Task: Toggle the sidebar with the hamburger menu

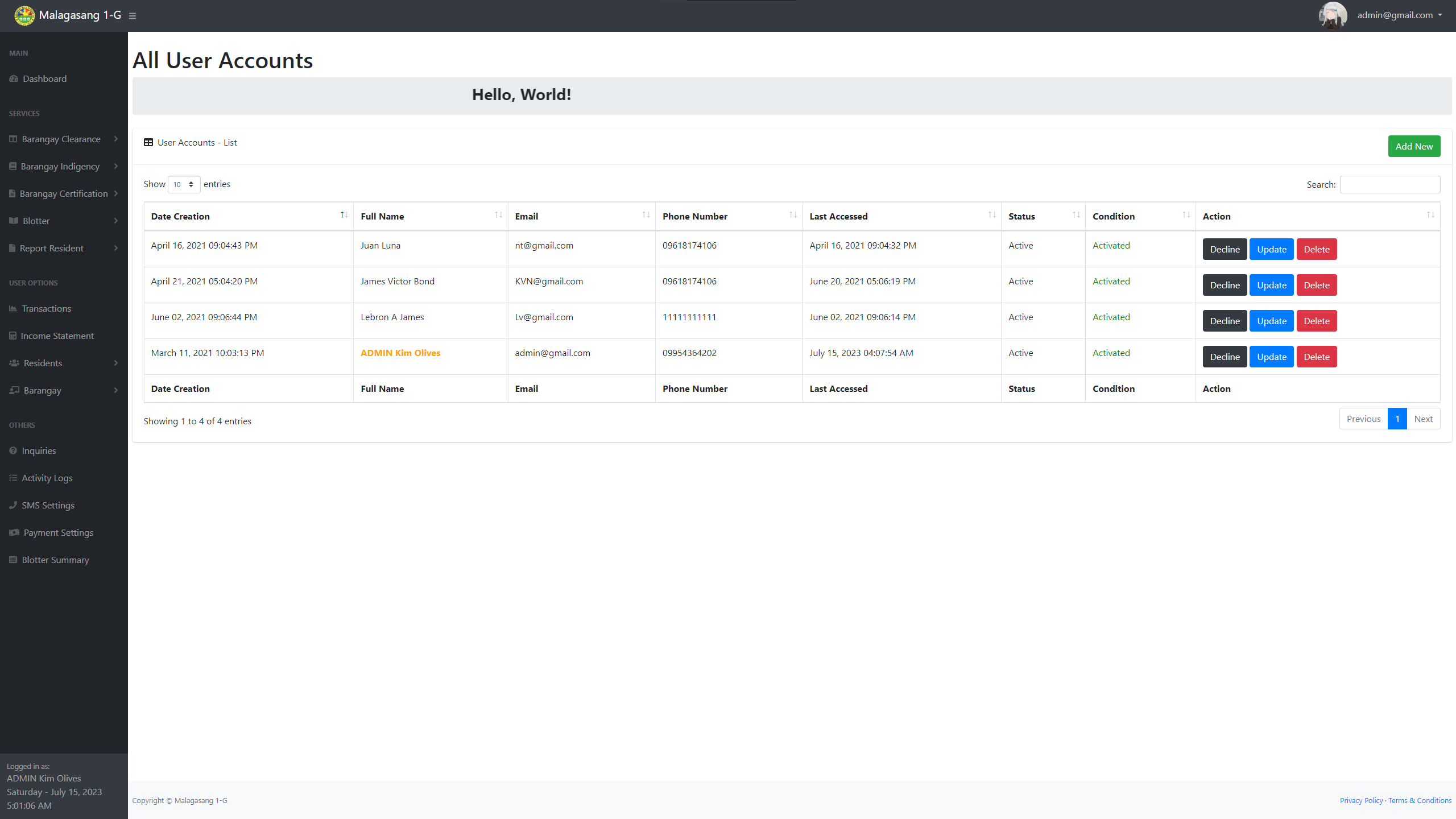Action: click(x=133, y=15)
